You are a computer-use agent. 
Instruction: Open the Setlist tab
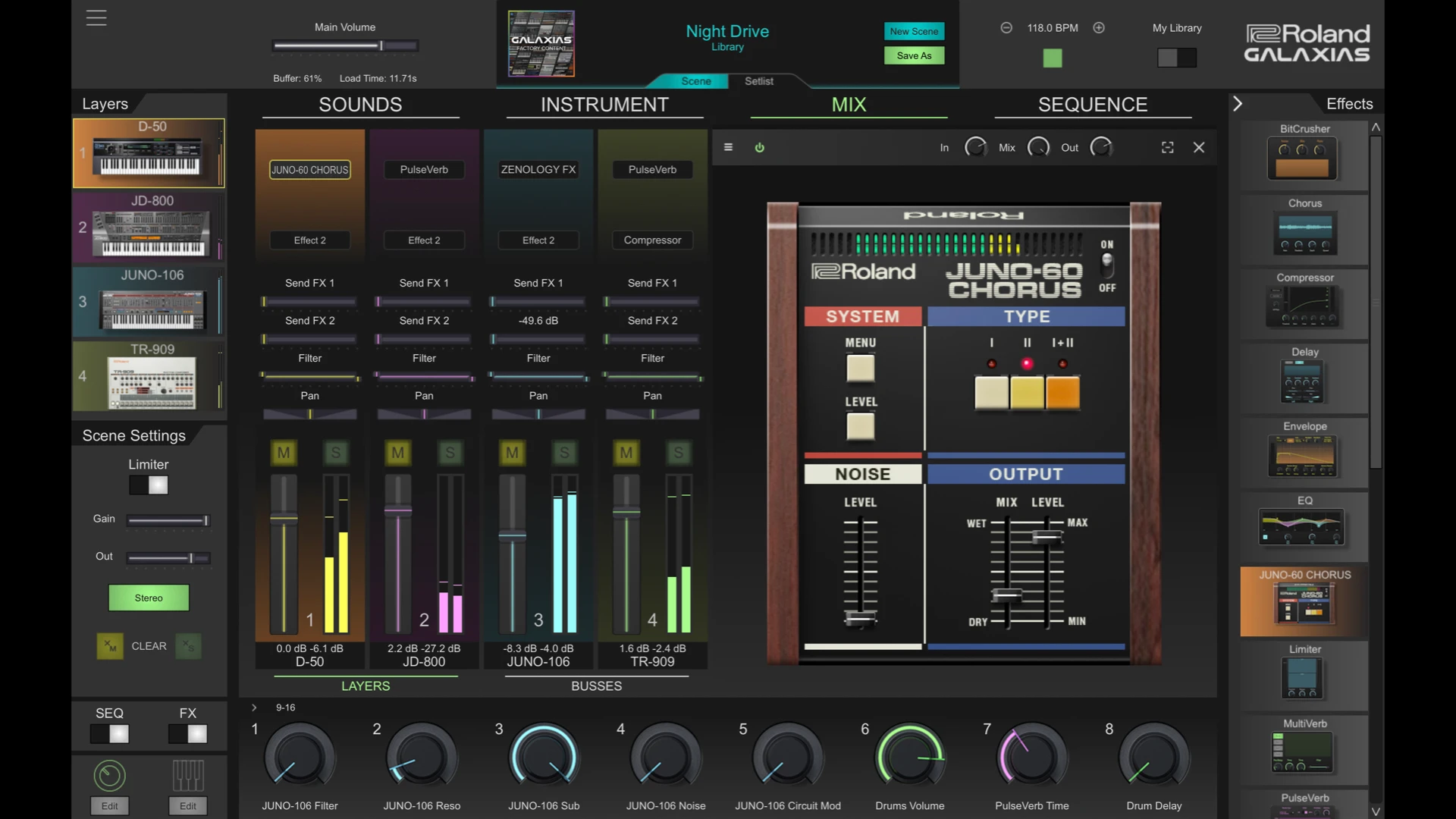click(x=758, y=81)
